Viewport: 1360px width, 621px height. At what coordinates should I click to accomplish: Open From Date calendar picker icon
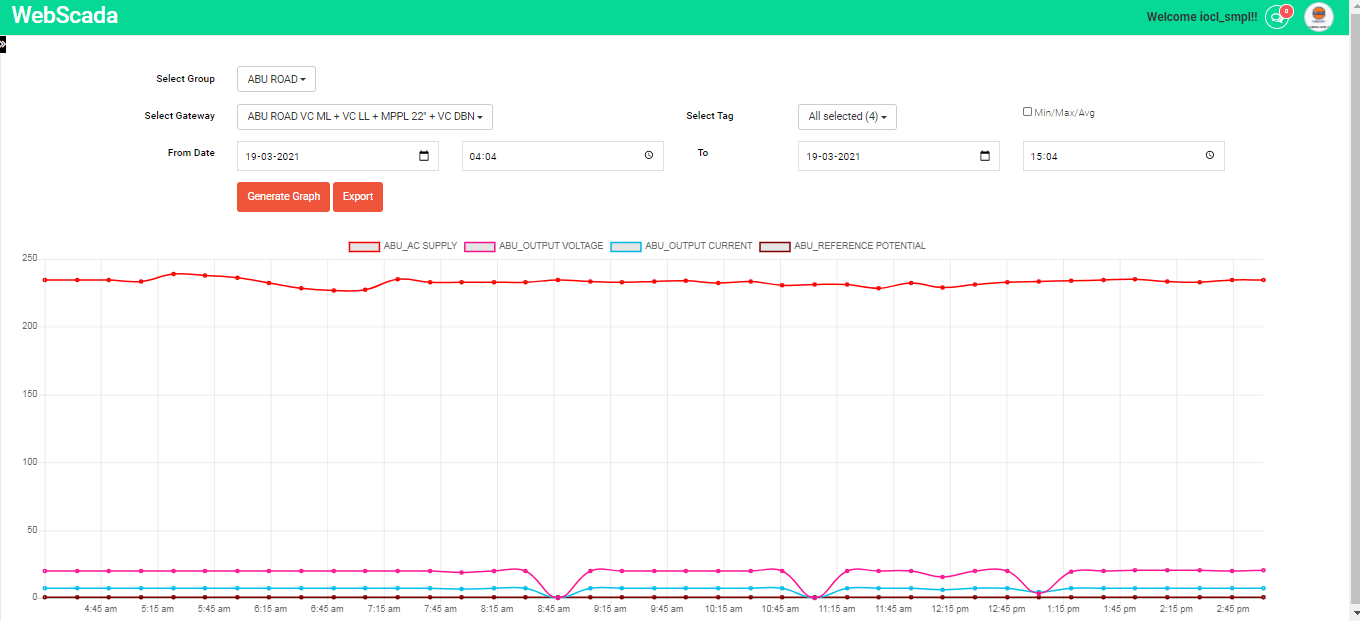[x=424, y=156]
